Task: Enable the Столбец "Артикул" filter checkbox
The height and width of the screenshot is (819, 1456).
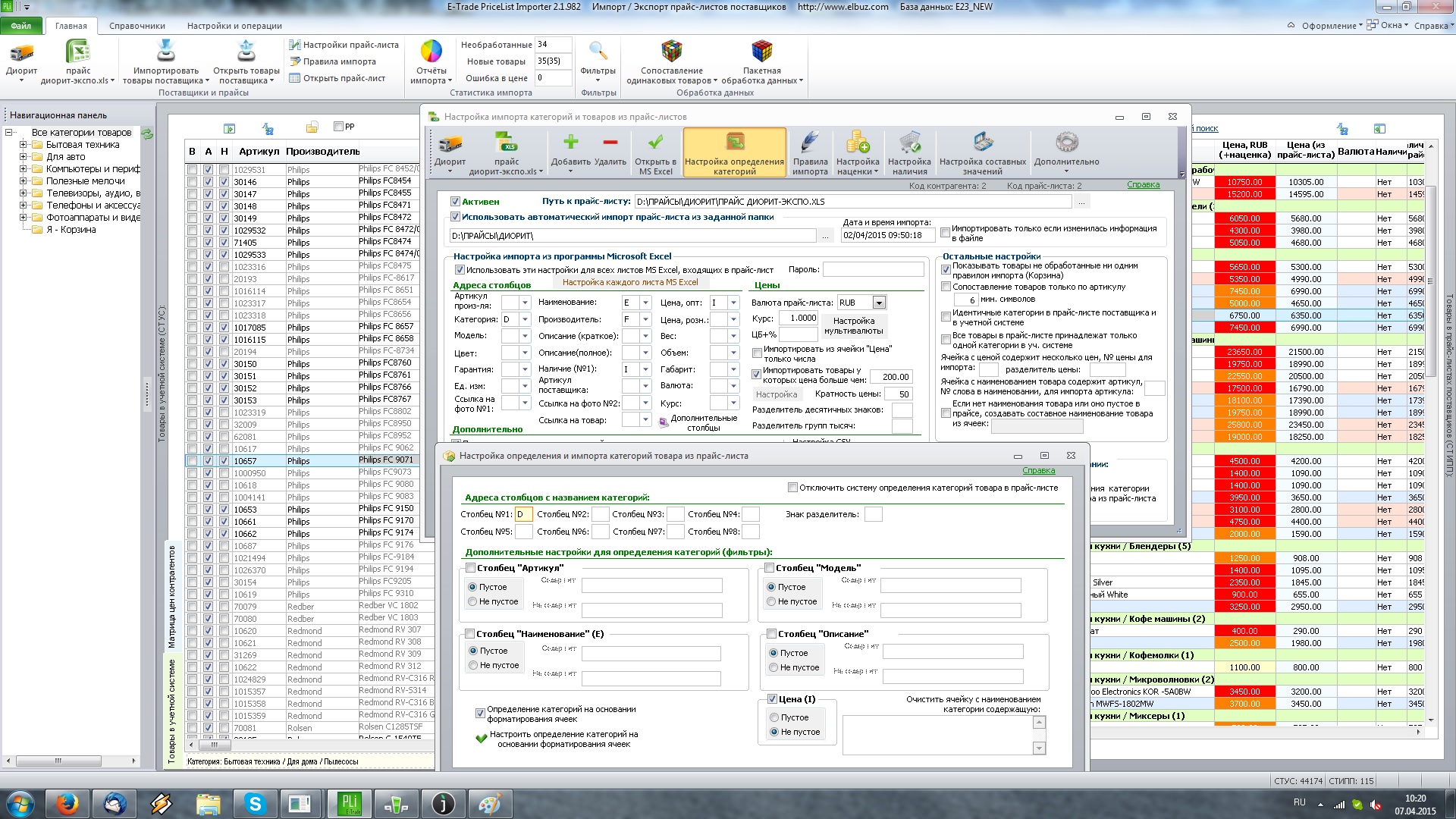Action: coord(470,568)
